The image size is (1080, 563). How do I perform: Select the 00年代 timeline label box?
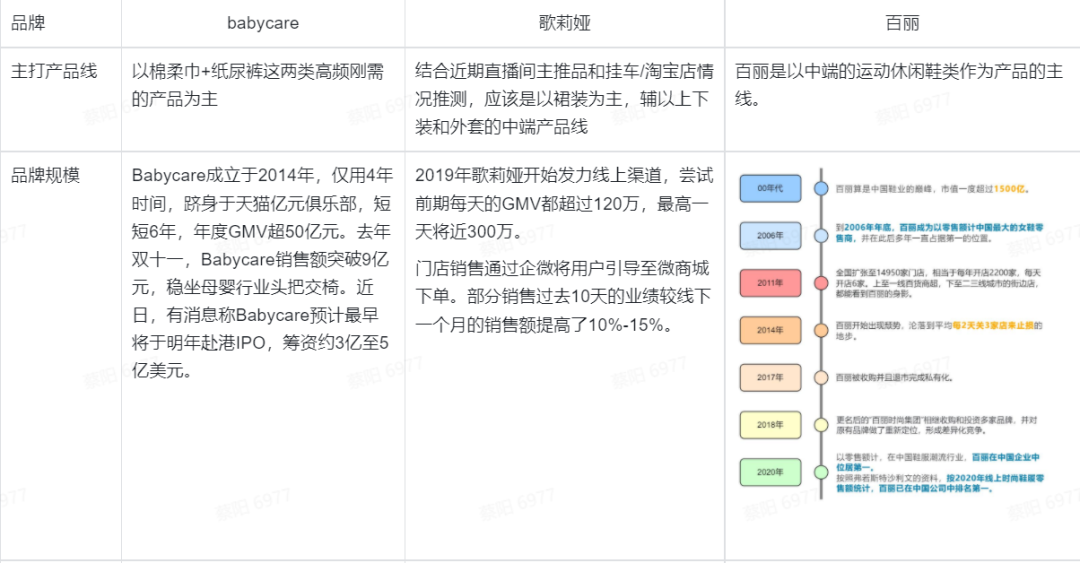(x=769, y=188)
